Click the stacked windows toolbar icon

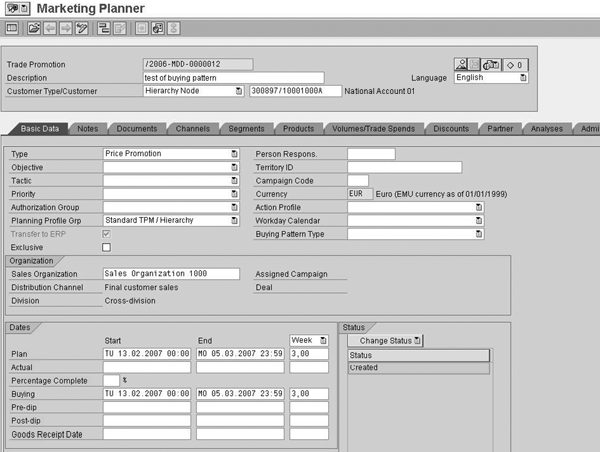(158, 29)
